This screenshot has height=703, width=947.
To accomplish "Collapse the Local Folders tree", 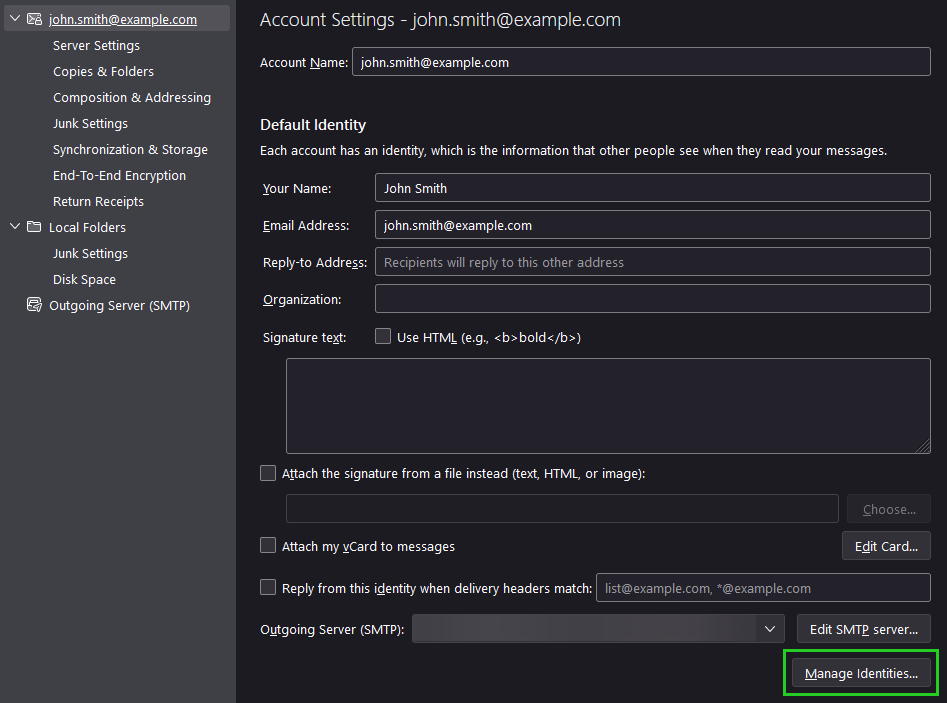I will (15, 227).
